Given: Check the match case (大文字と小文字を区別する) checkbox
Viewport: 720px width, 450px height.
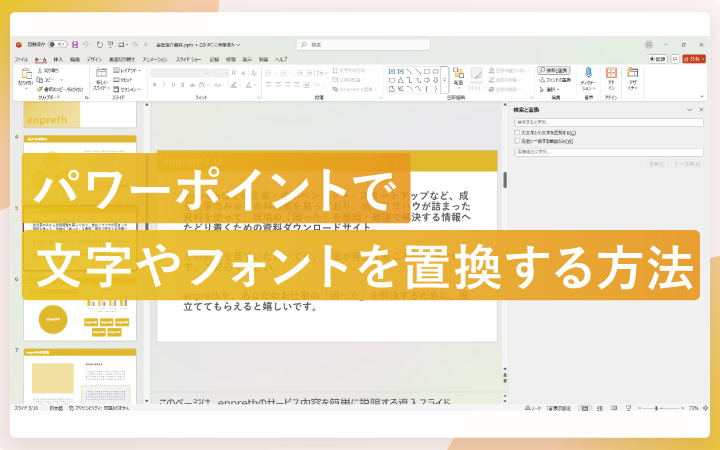Looking at the screenshot, I should (517, 132).
